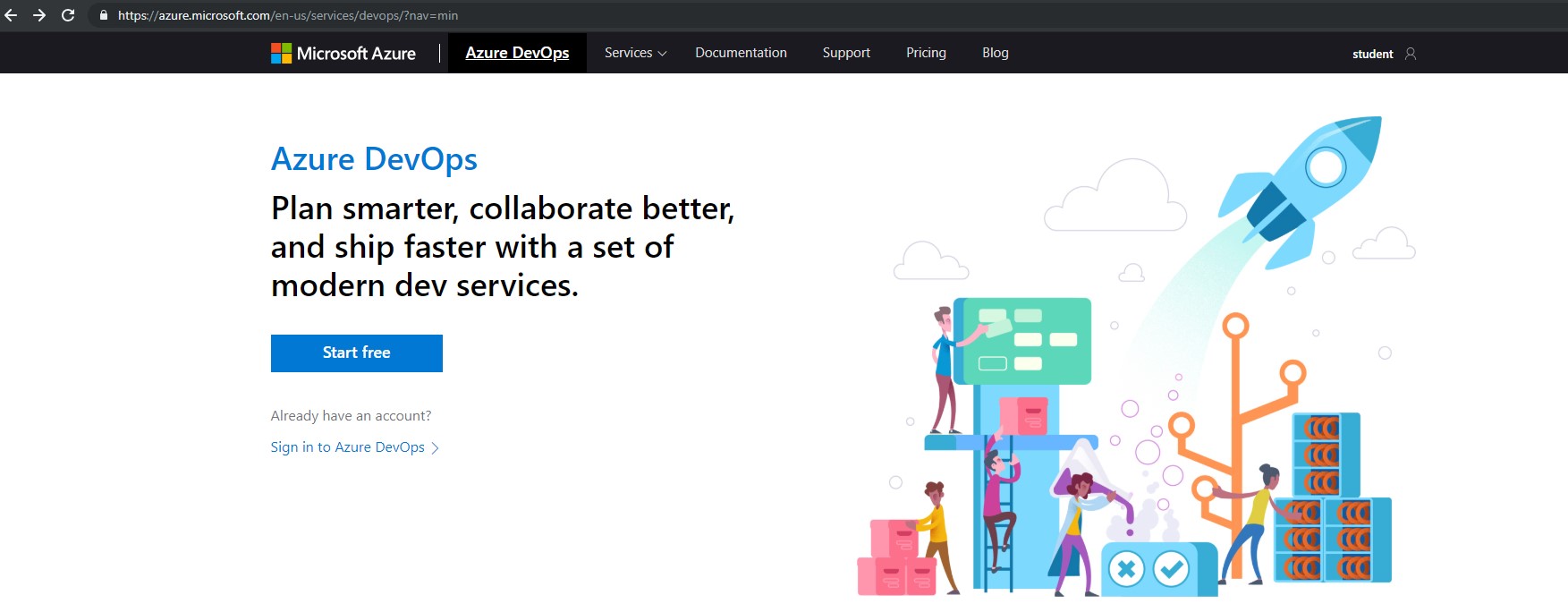The image size is (1568, 612).
Task: Go to the Pricing page
Action: pos(926,53)
